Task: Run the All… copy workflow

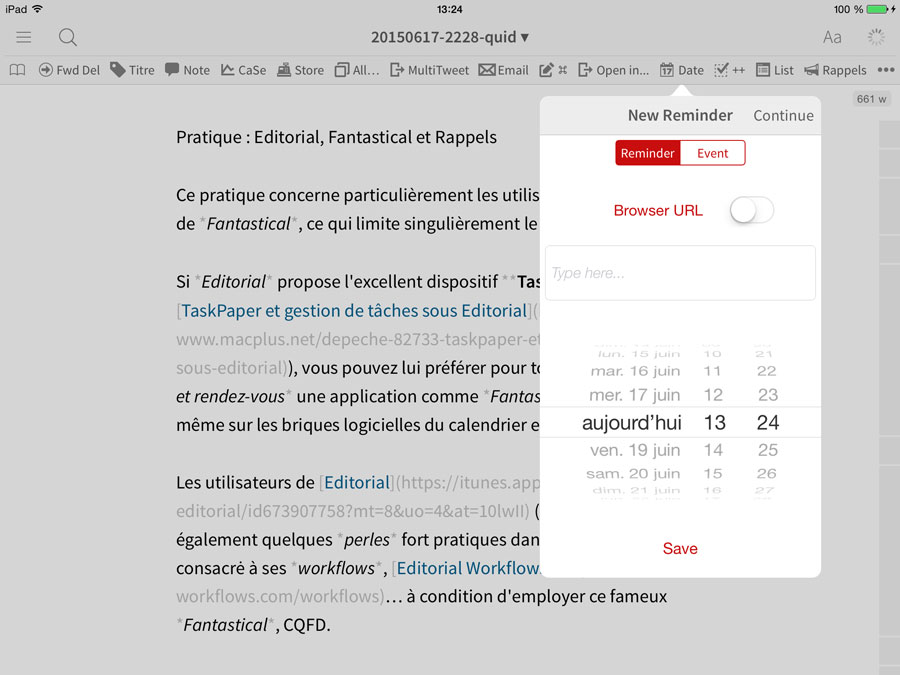Action: click(x=357, y=70)
